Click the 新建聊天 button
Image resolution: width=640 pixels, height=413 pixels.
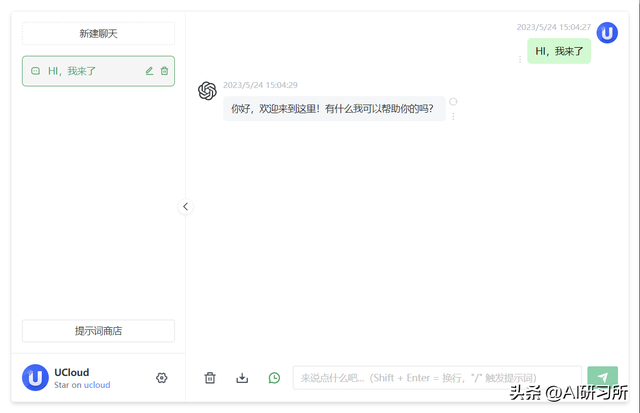98,33
